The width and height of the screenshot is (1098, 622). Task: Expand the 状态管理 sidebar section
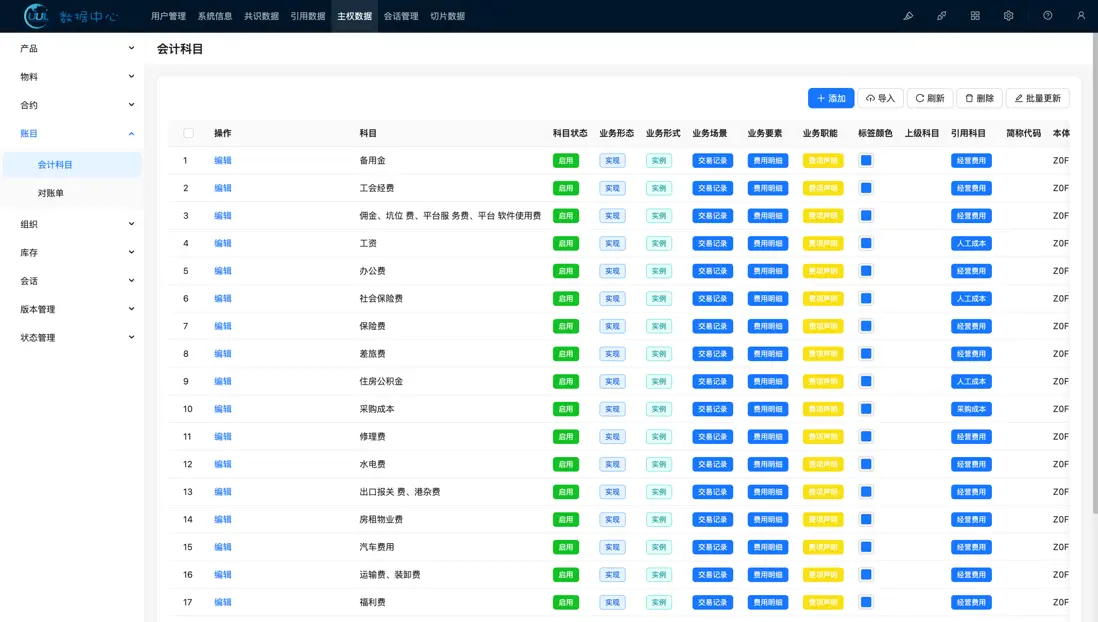pos(72,338)
